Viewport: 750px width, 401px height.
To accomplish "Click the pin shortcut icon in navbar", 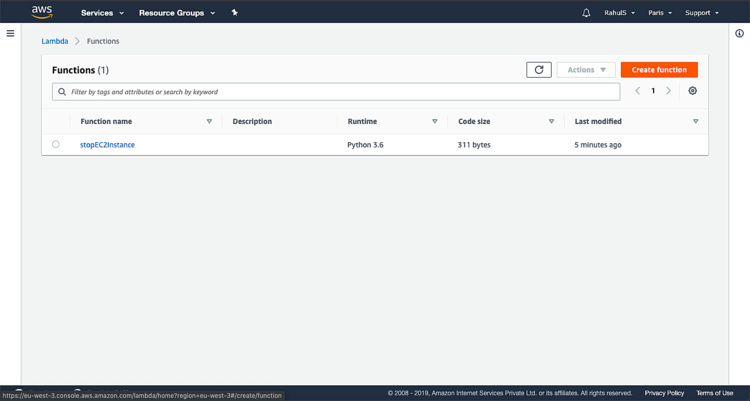I will [x=234, y=13].
